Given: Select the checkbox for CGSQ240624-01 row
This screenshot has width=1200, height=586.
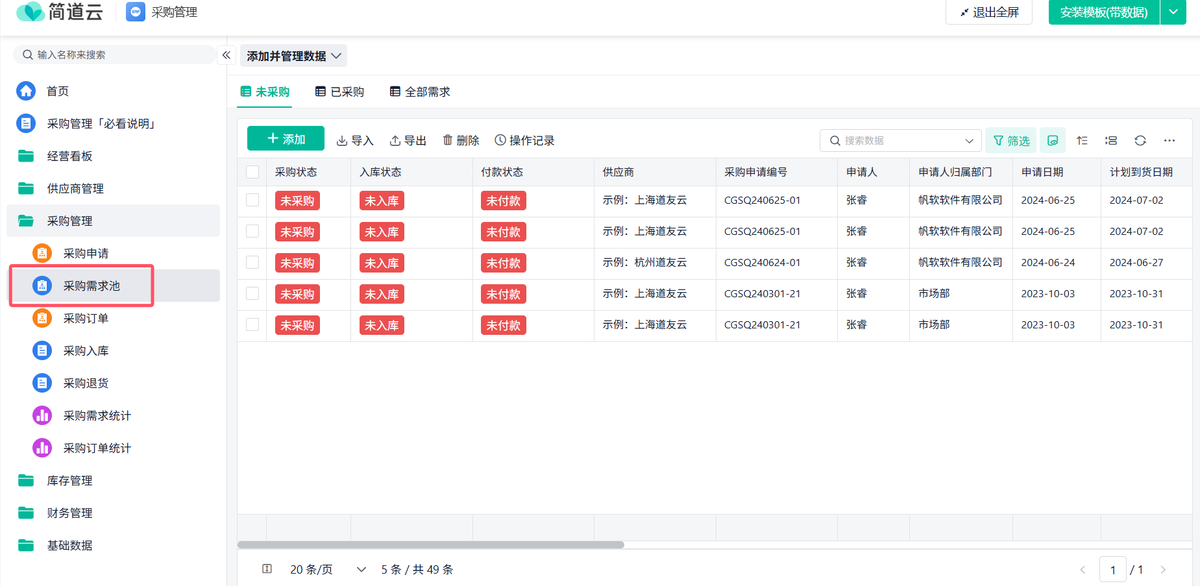Looking at the screenshot, I should click(252, 262).
